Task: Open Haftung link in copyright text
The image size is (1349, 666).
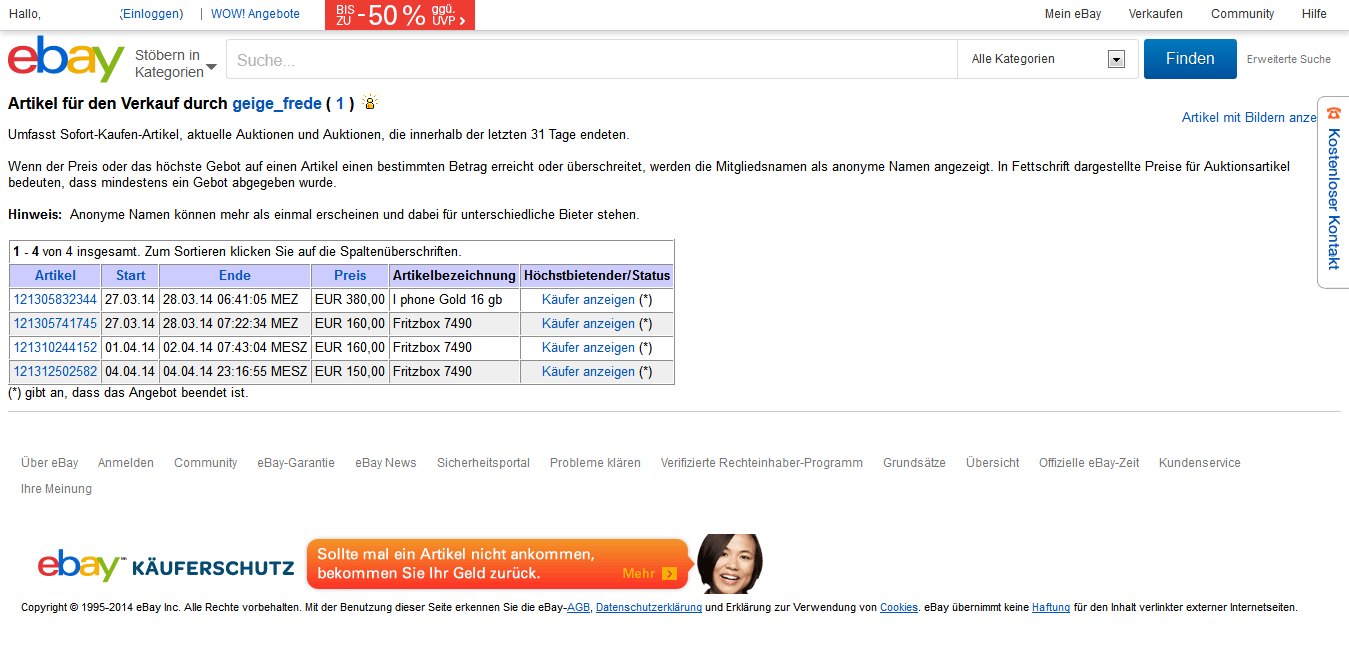Action: (x=1051, y=607)
